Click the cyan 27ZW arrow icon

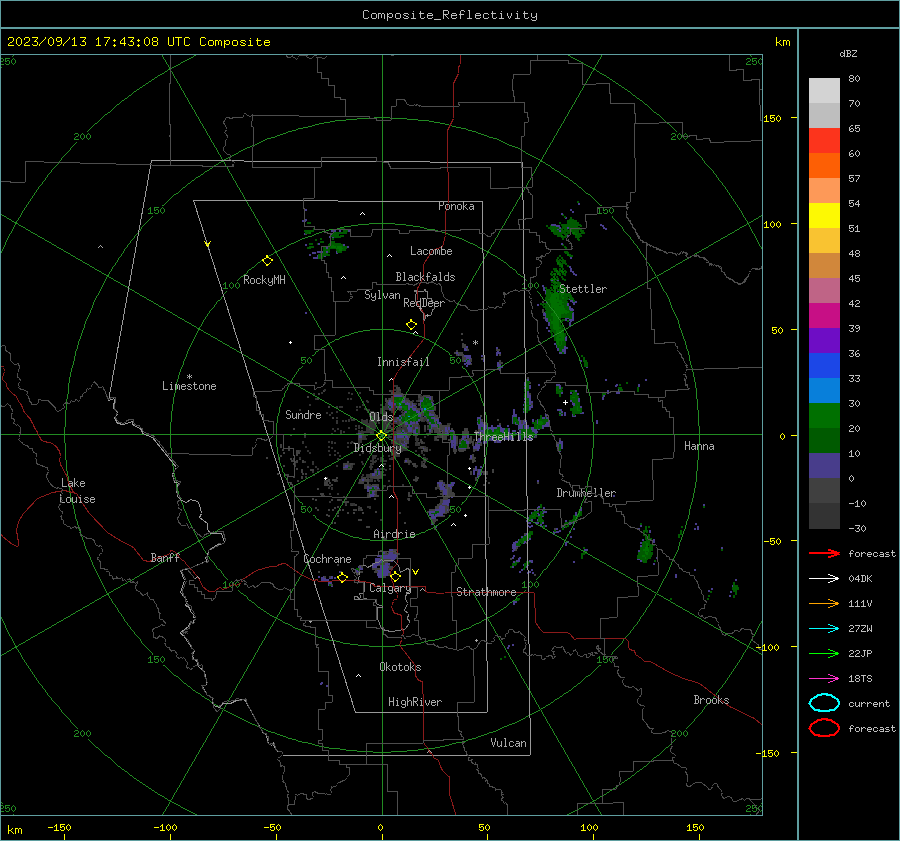[x=824, y=629]
